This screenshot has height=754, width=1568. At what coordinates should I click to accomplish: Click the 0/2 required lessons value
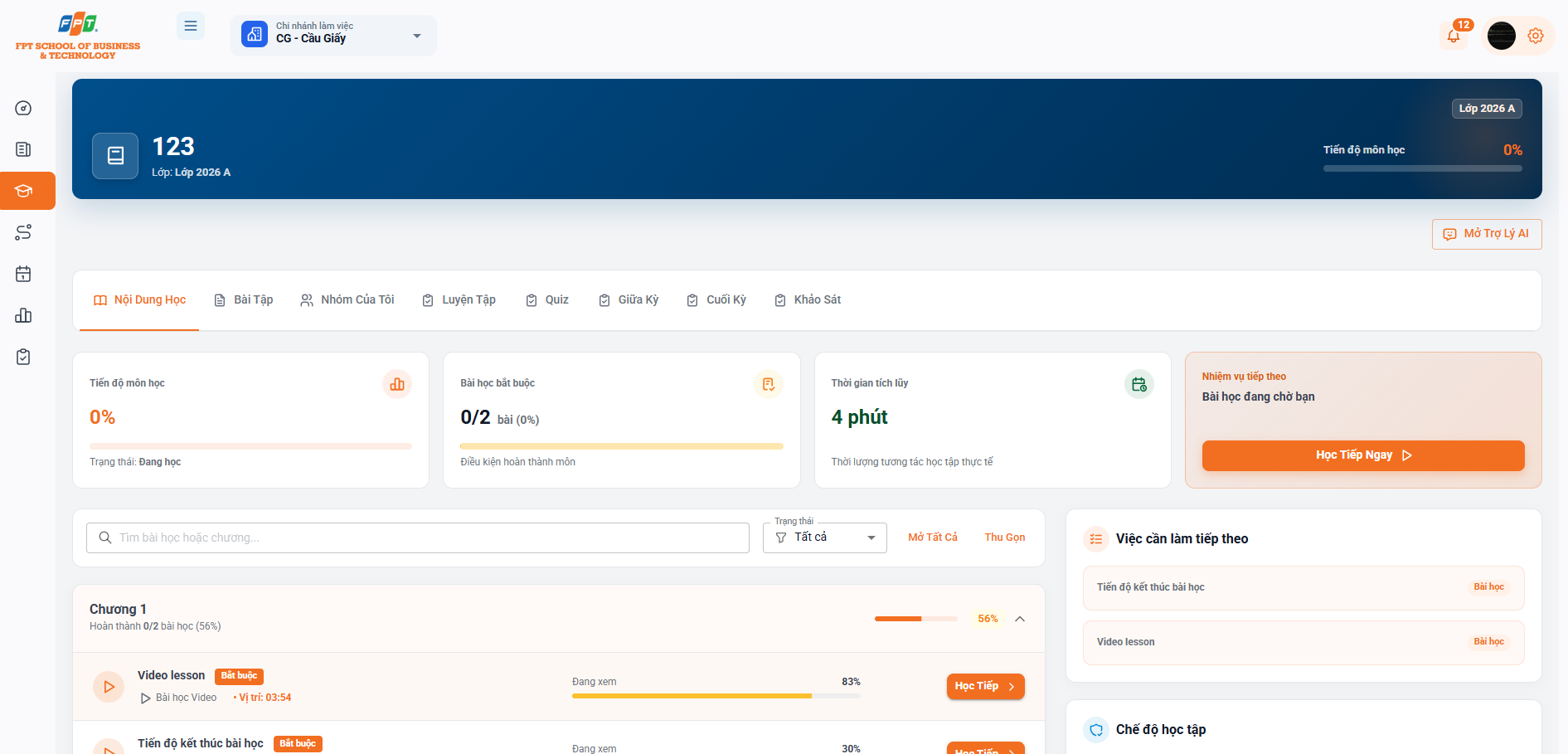[475, 417]
